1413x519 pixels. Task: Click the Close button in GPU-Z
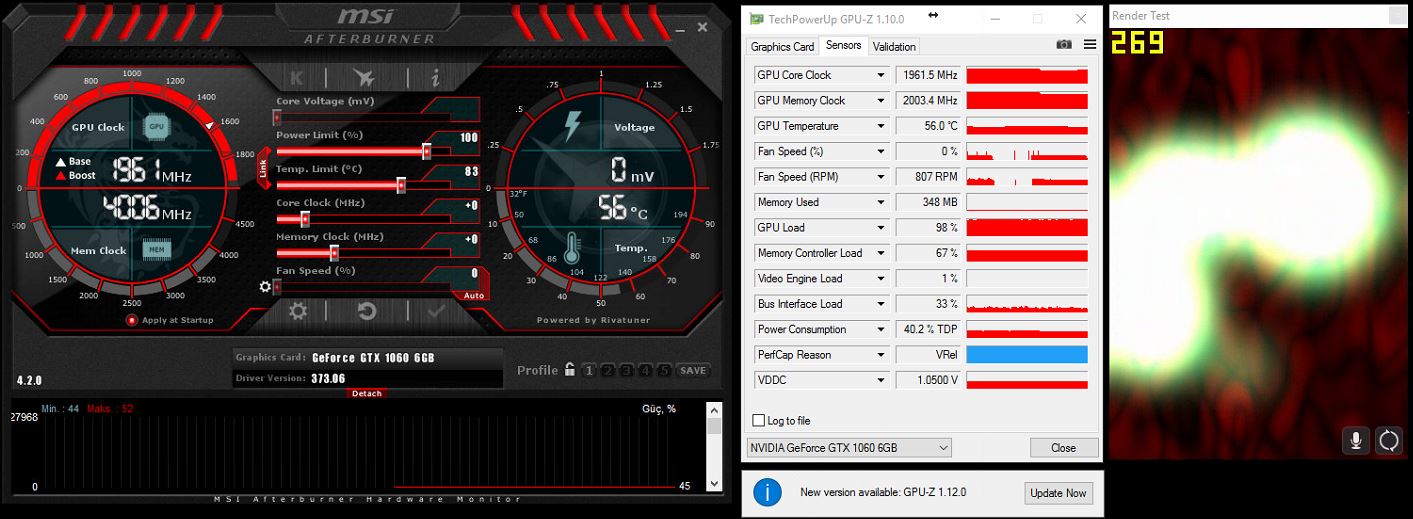[x=1064, y=448]
